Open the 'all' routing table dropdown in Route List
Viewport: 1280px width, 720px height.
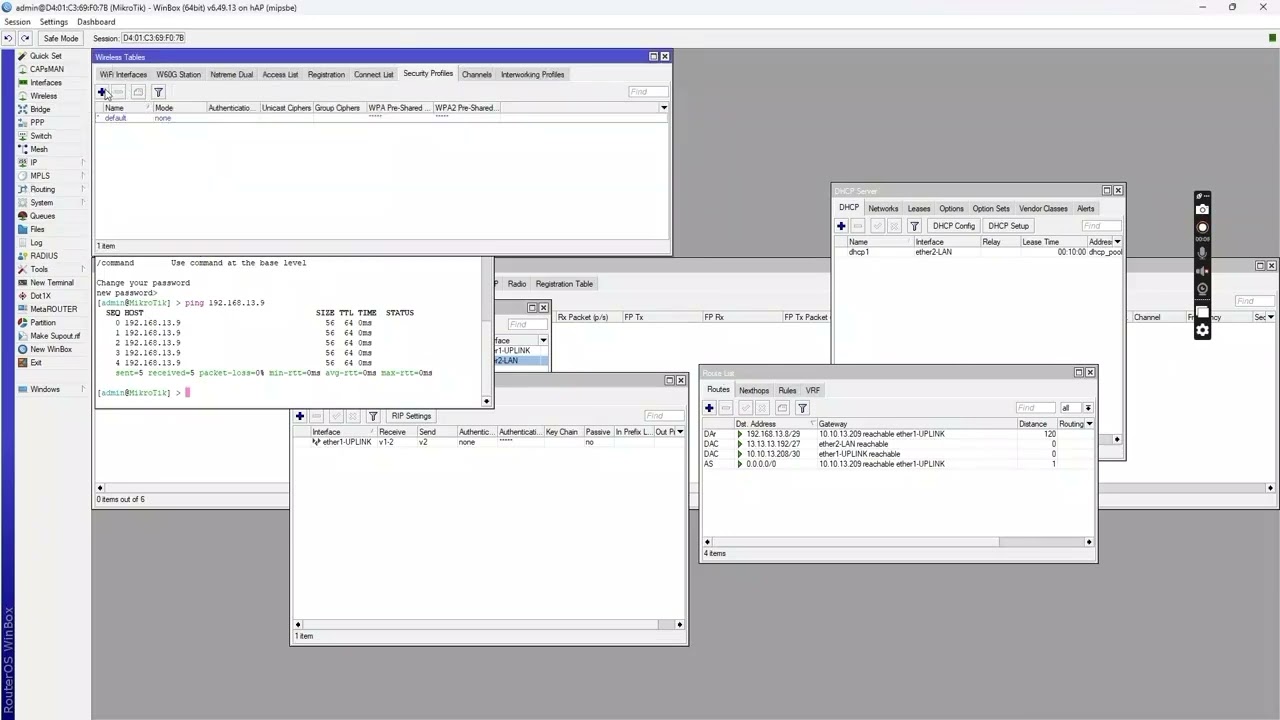click(x=1088, y=408)
